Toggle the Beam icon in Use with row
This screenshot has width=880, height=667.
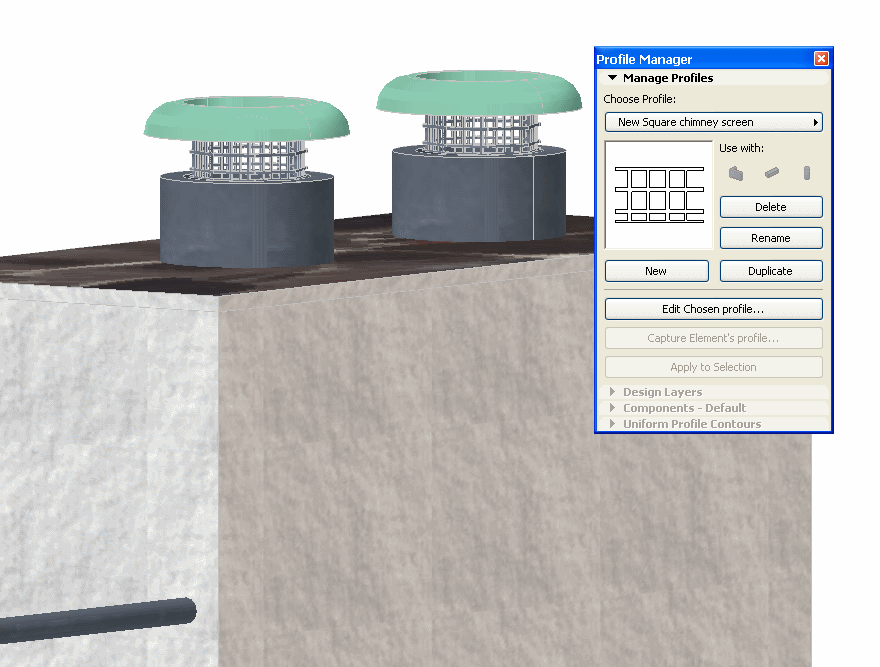pos(770,172)
